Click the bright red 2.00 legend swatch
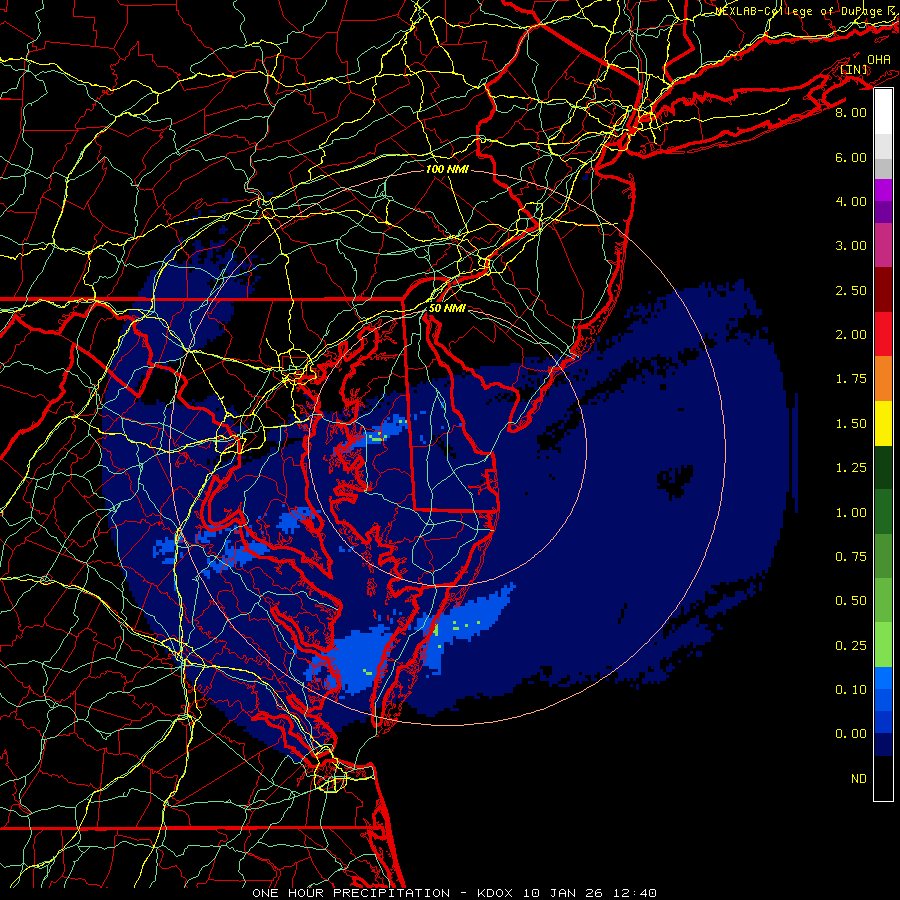 (x=883, y=334)
